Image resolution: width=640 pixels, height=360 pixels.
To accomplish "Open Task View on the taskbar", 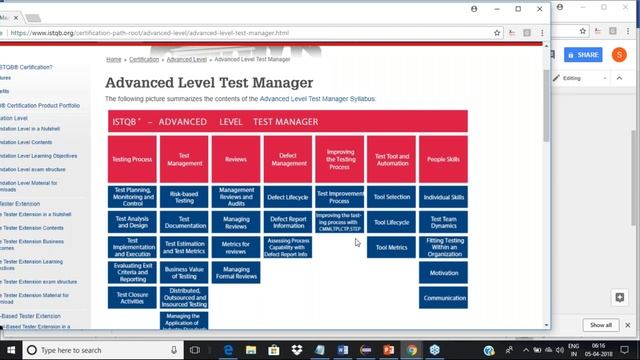I will click(195, 350).
